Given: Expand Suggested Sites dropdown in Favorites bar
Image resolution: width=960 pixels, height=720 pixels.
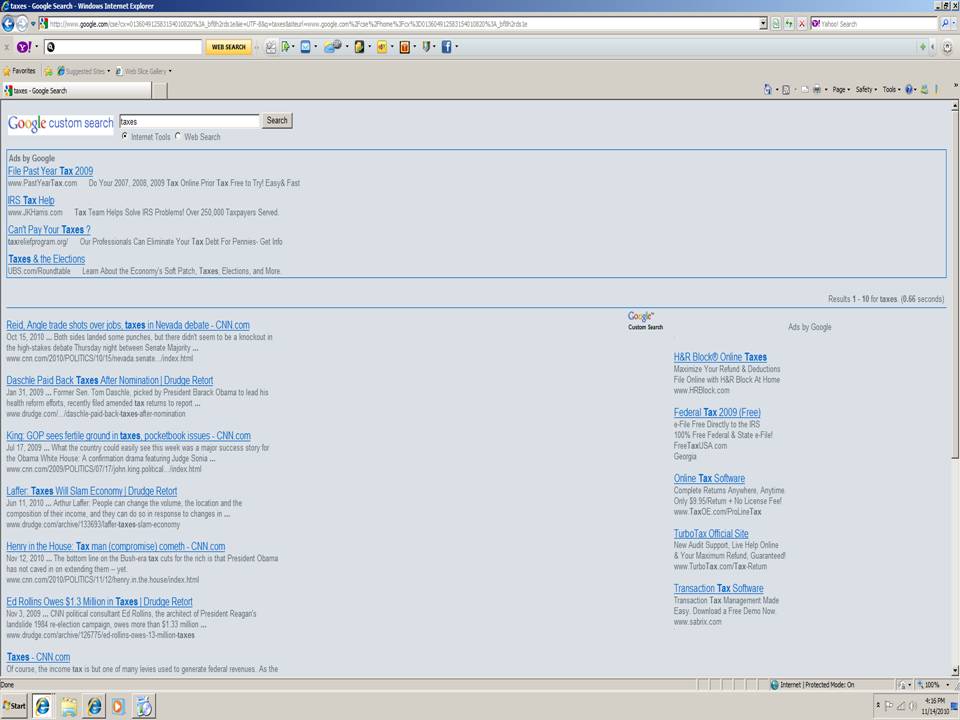Looking at the screenshot, I should [108, 71].
